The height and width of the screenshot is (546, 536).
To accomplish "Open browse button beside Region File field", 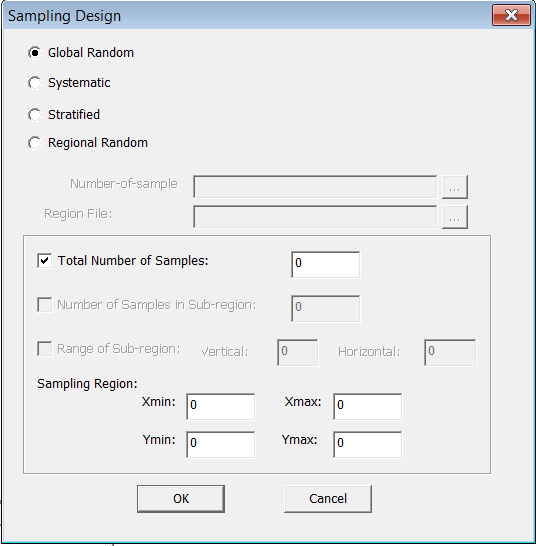I will pyautogui.click(x=455, y=217).
